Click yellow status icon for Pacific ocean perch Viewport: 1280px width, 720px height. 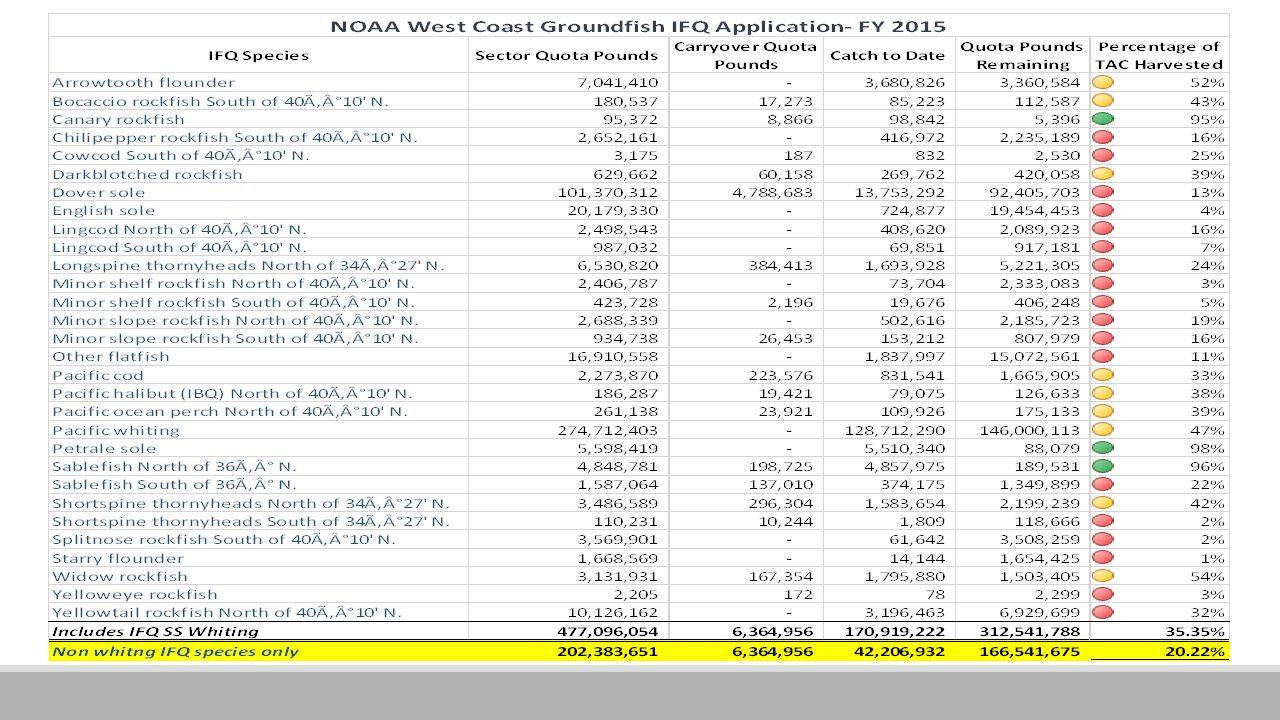[x=1104, y=411]
